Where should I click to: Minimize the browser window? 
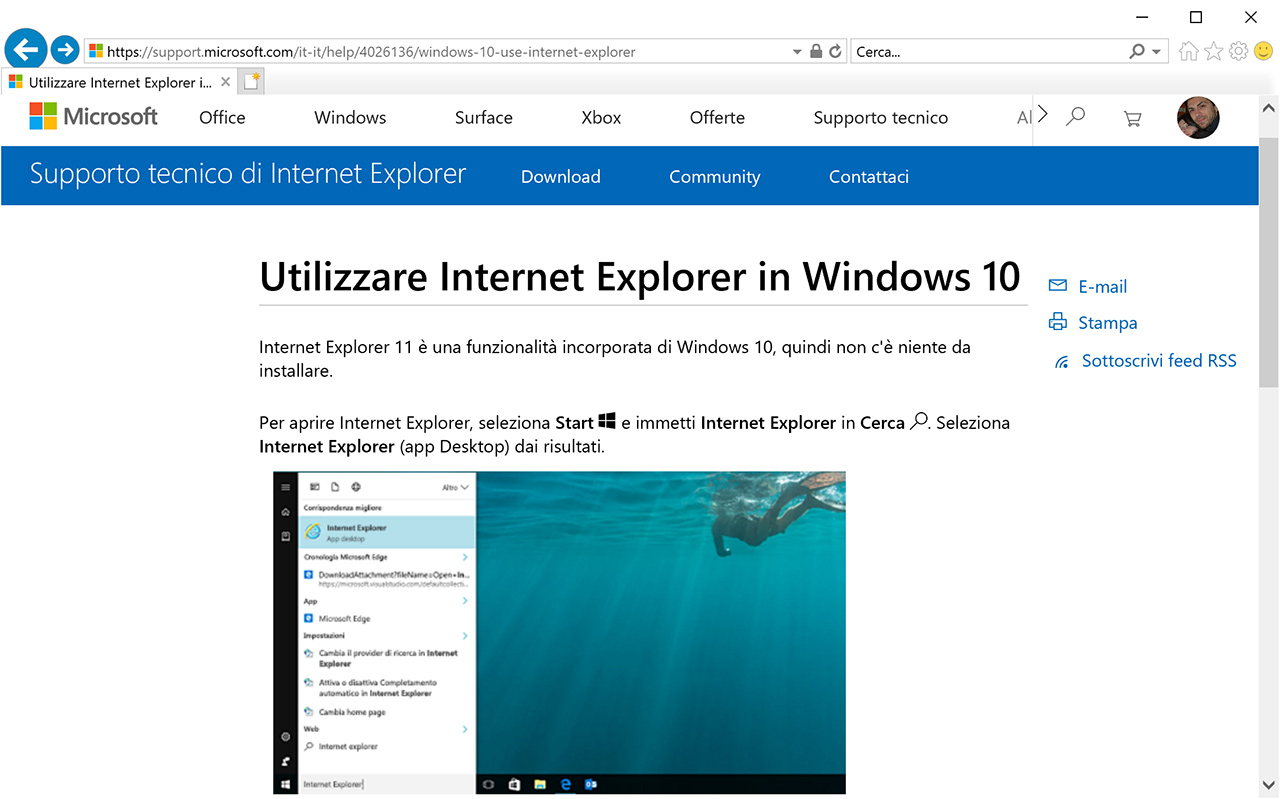point(1143,17)
